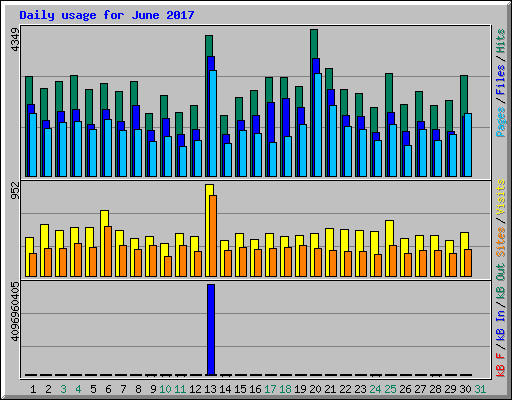
Task: Click day 8 on the x-axis
Action: tap(138, 389)
